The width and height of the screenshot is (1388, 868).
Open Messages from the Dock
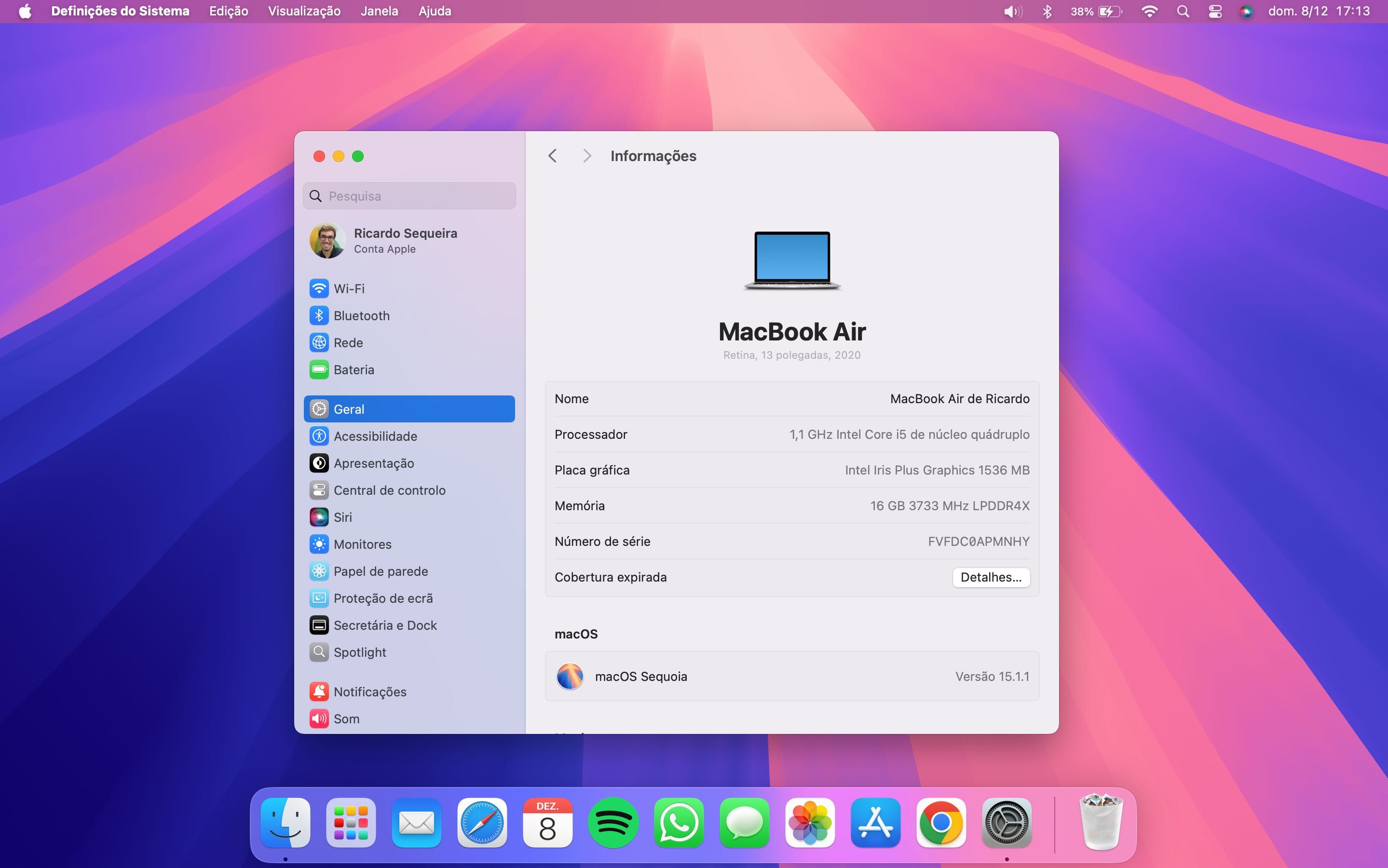[x=745, y=823]
